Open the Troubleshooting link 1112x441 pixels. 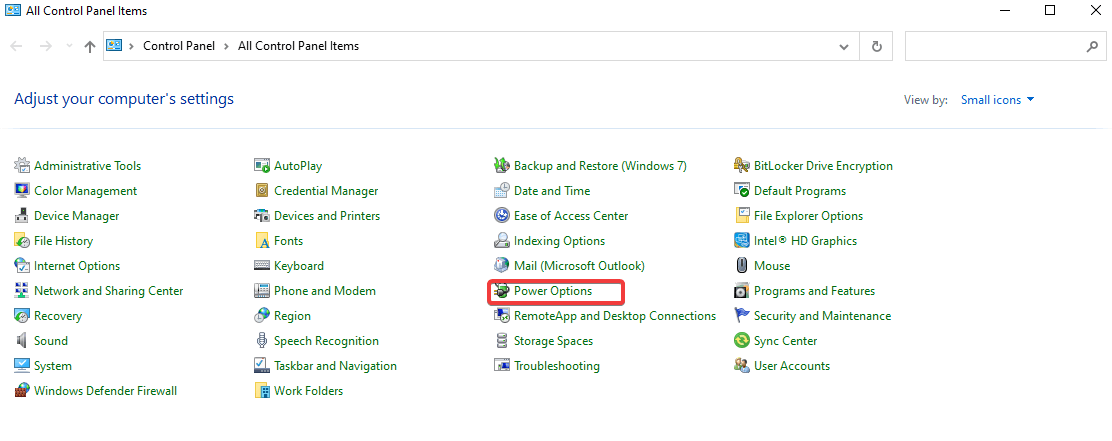coord(557,366)
